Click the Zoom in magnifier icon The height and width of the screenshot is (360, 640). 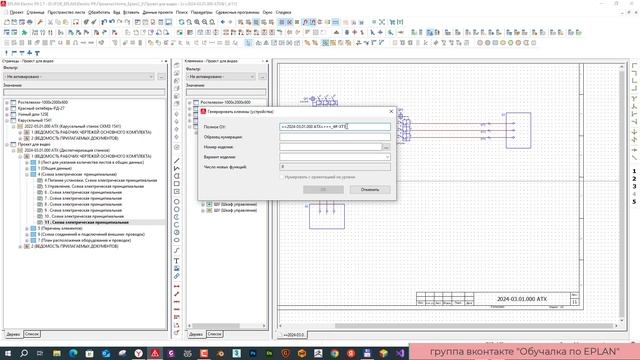[x=197, y=22]
